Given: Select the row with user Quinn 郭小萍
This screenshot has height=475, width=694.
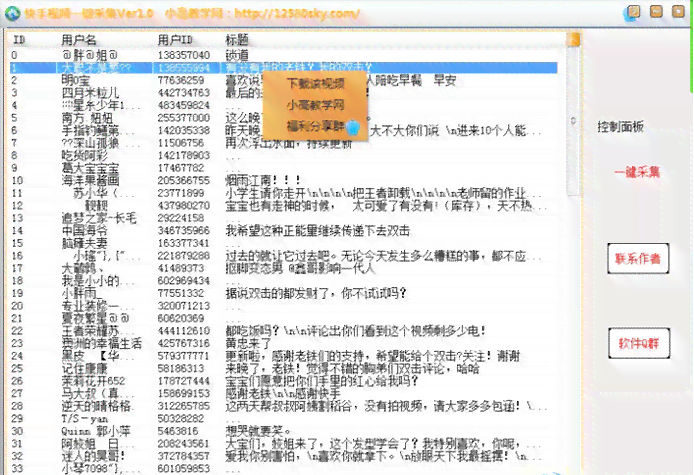Looking at the screenshot, I should [x=283, y=431].
